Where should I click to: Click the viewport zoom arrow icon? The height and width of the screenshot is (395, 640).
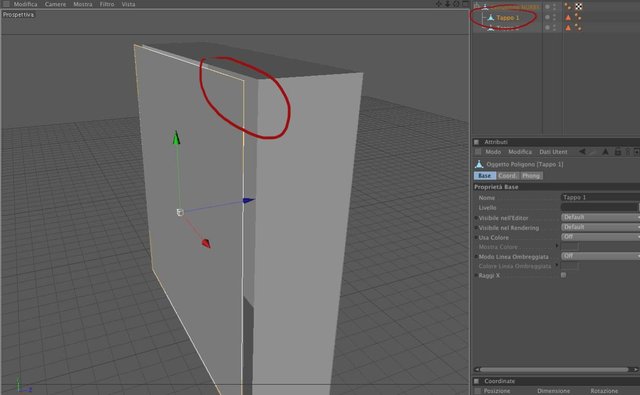coord(447,4)
